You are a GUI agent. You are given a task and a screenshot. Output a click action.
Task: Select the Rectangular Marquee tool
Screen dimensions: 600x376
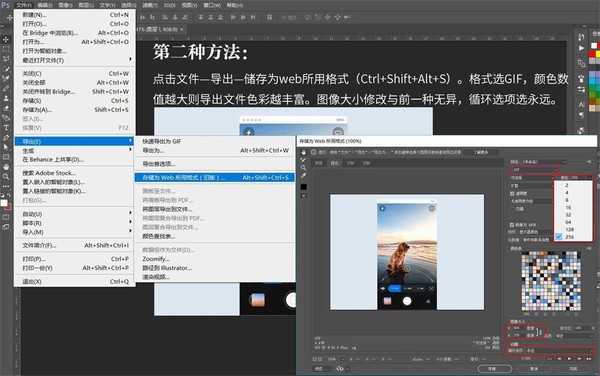6,49
